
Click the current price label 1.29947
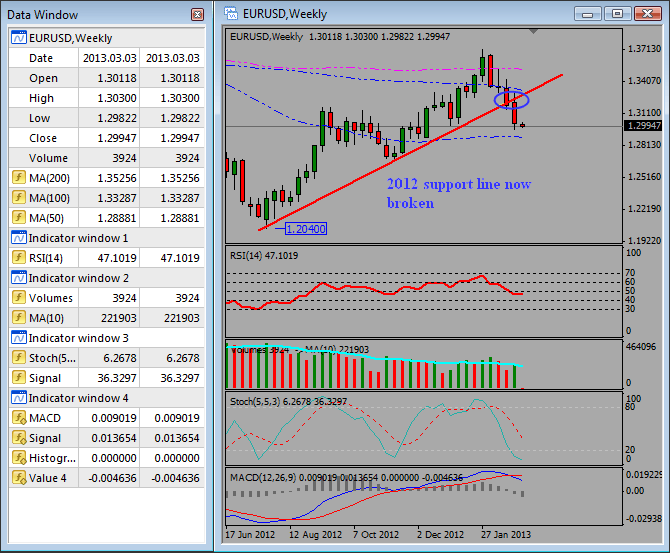click(643, 126)
